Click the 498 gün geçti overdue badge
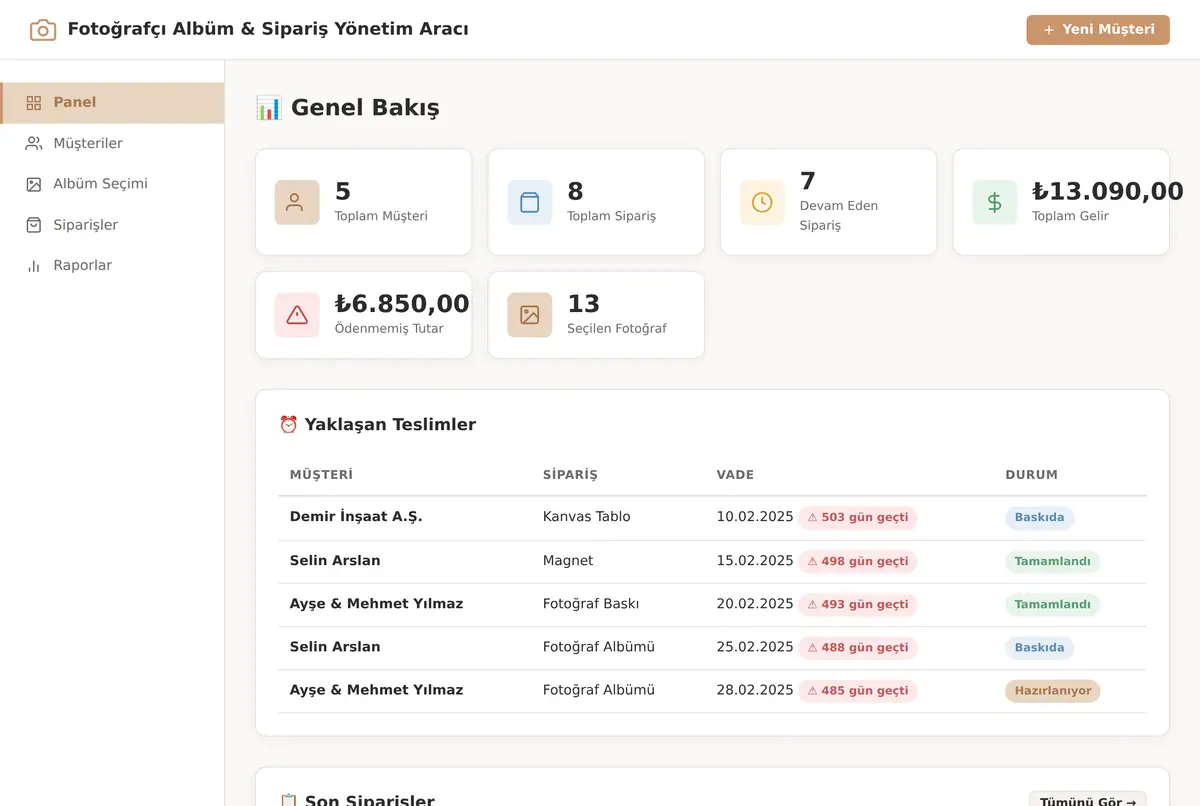Viewport: 1200px width, 806px height. point(858,562)
